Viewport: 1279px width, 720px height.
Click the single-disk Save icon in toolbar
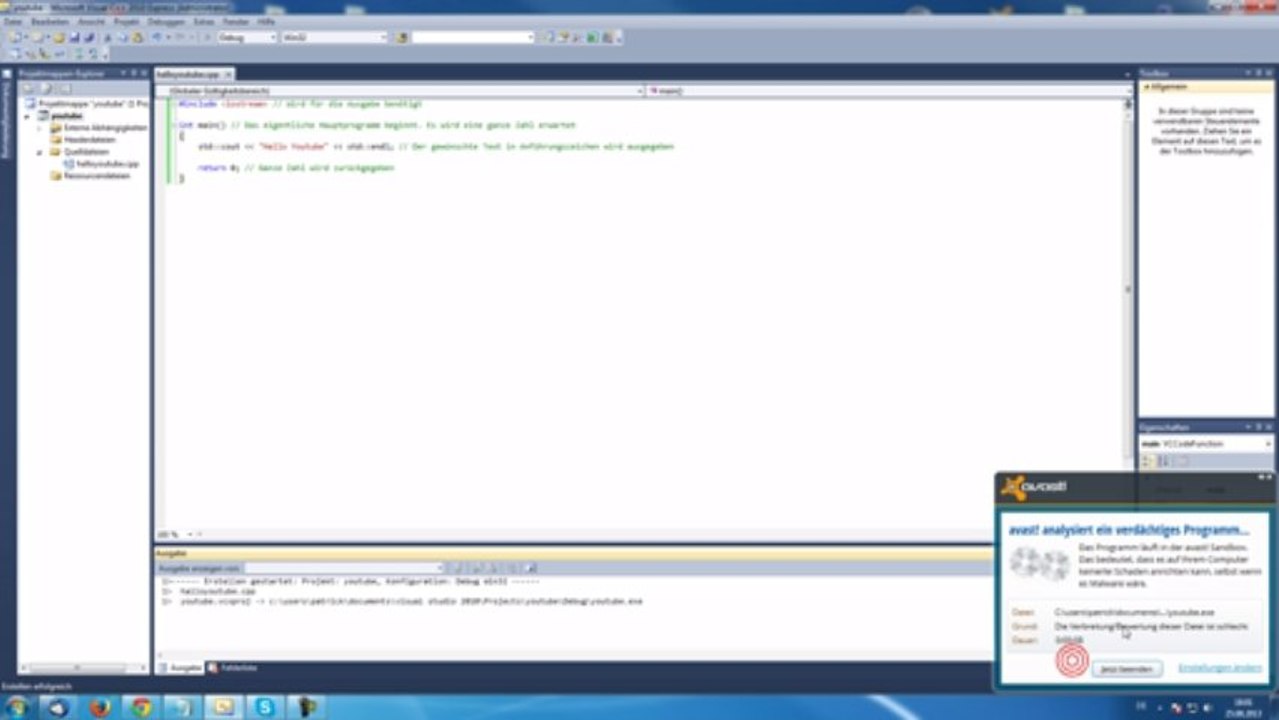74,38
